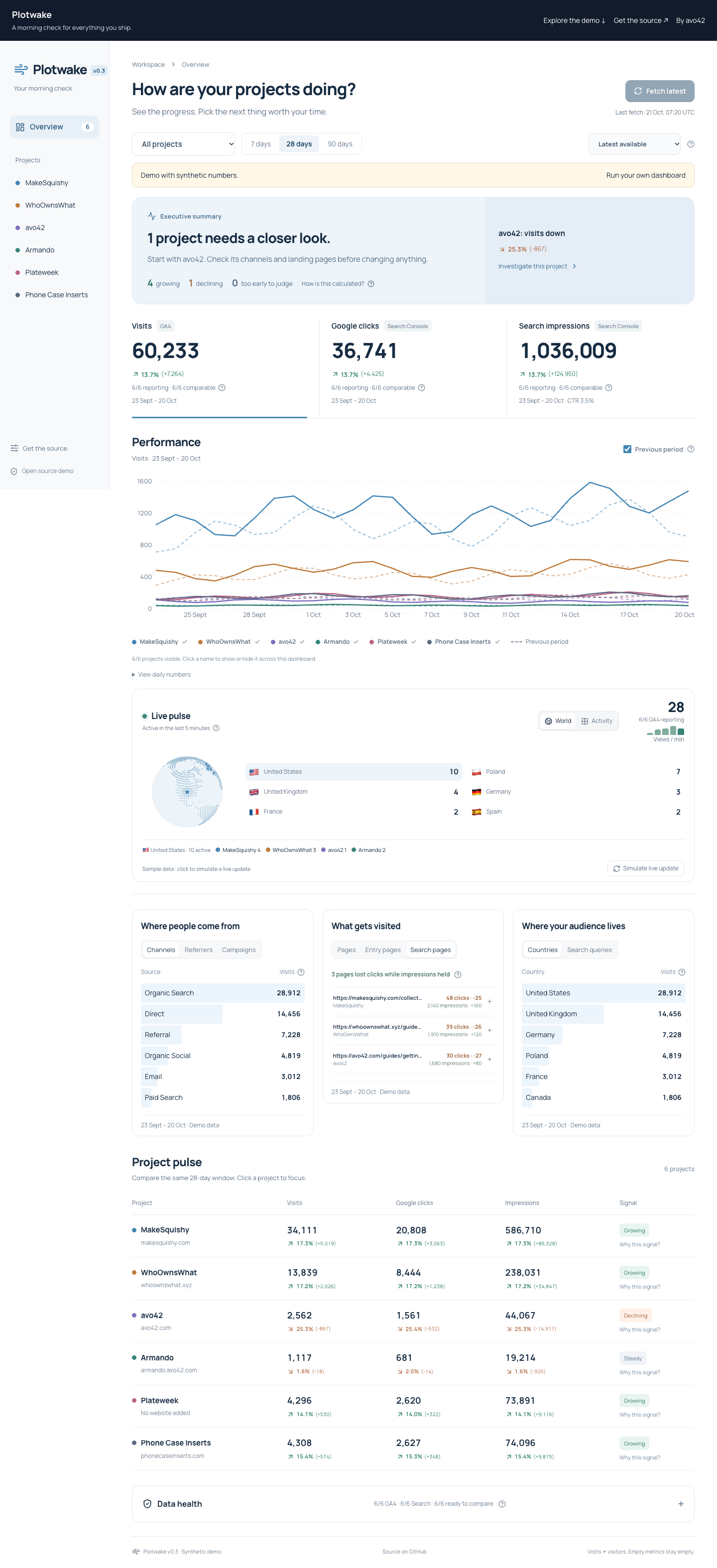The image size is (717, 1568).
Task: Open the Armando project in sidebar
Action: tap(39, 250)
